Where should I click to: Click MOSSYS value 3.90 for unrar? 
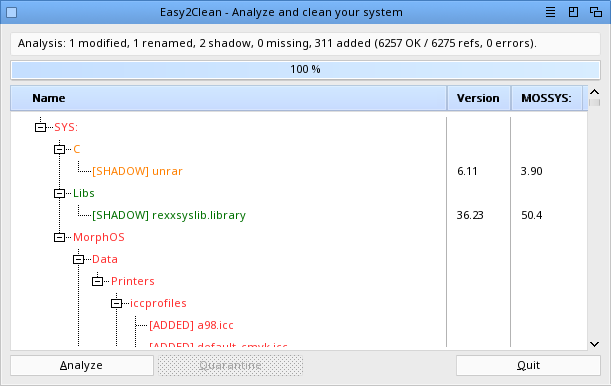532,171
